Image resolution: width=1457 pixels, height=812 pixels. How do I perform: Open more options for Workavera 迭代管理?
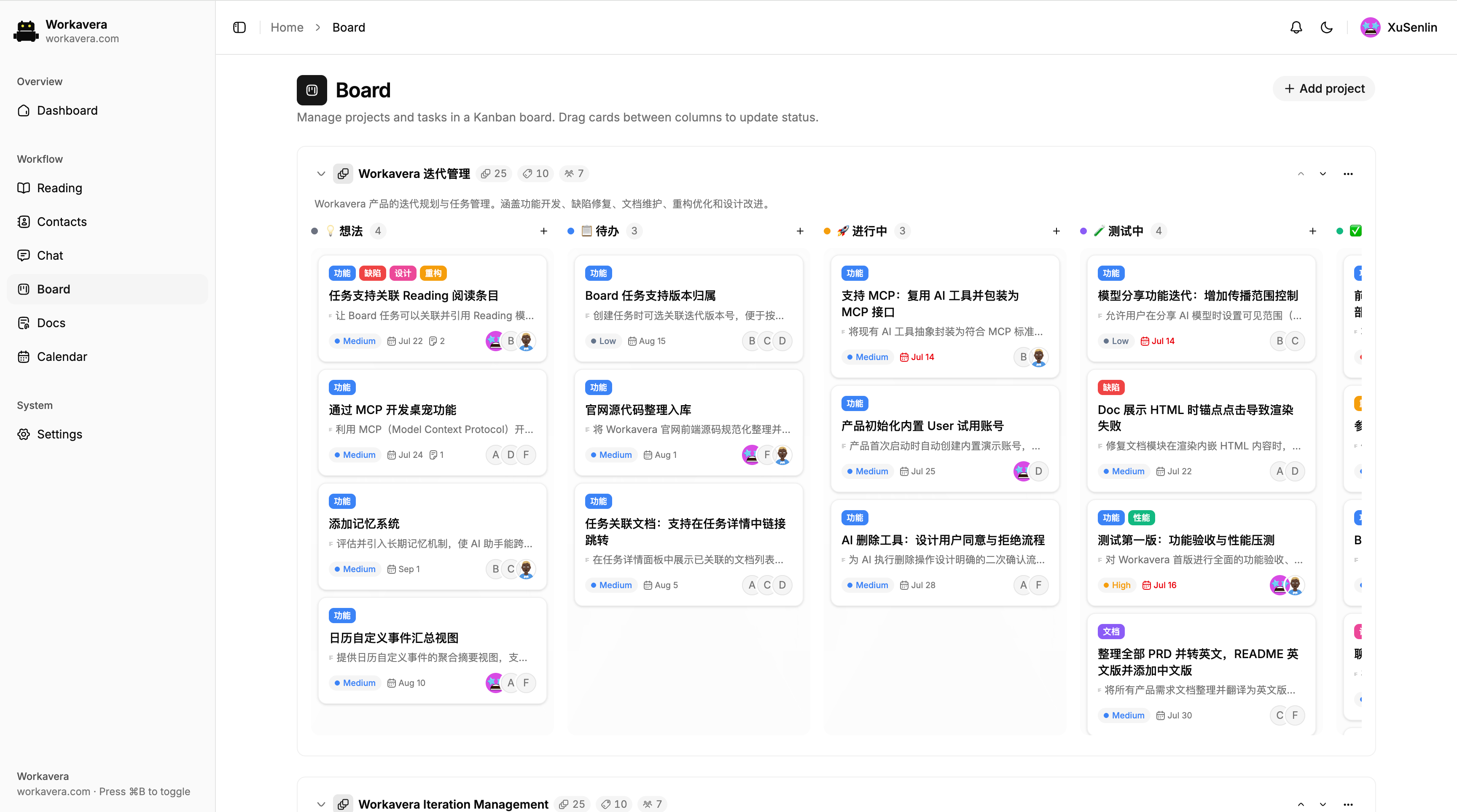click(1348, 174)
